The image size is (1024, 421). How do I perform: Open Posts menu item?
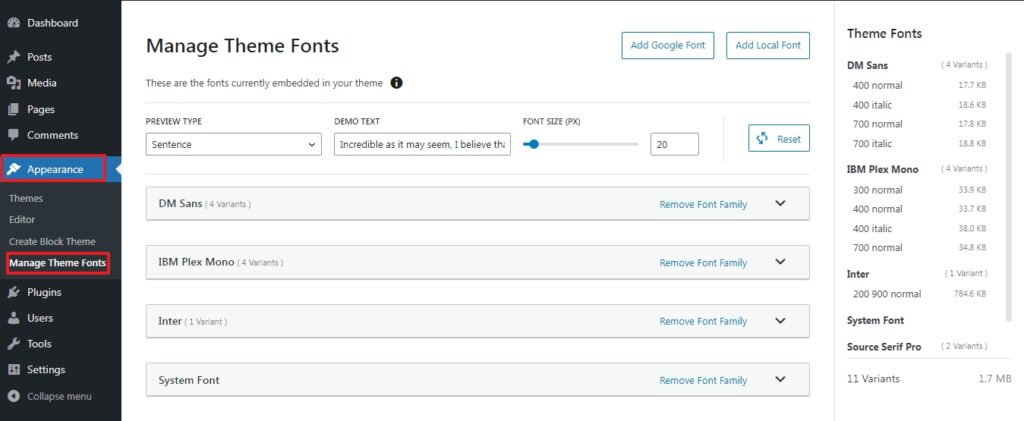[39, 57]
